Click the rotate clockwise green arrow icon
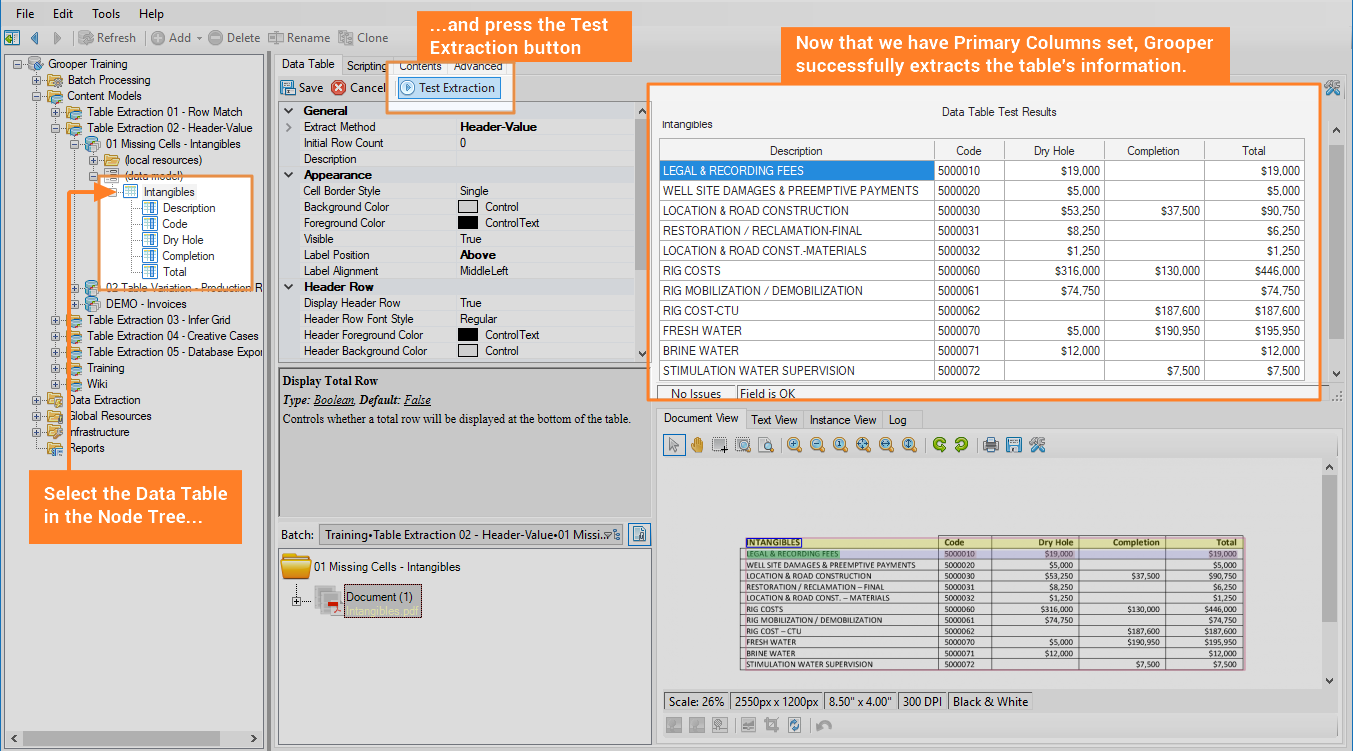 point(939,445)
